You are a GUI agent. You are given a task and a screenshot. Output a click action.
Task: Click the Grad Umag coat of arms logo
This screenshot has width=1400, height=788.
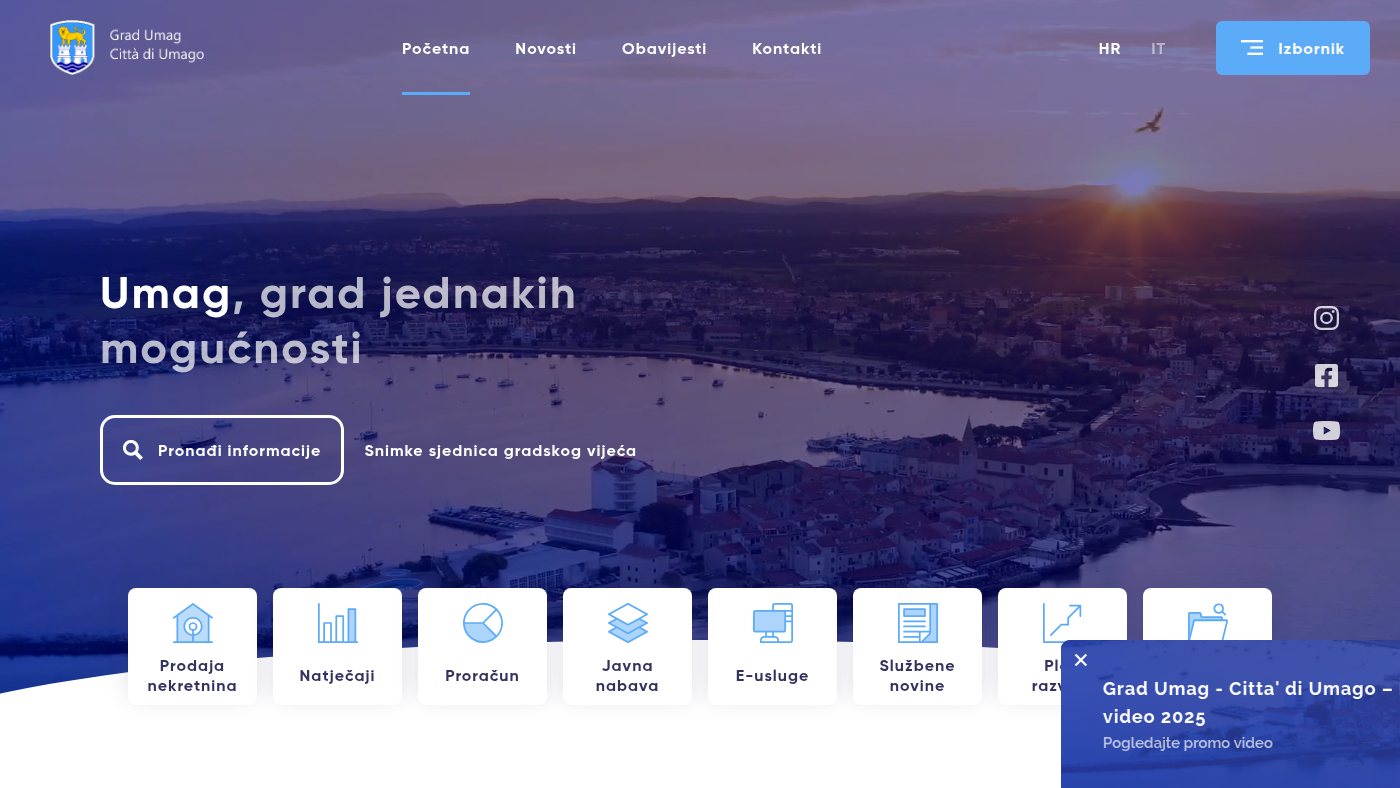[x=72, y=47]
